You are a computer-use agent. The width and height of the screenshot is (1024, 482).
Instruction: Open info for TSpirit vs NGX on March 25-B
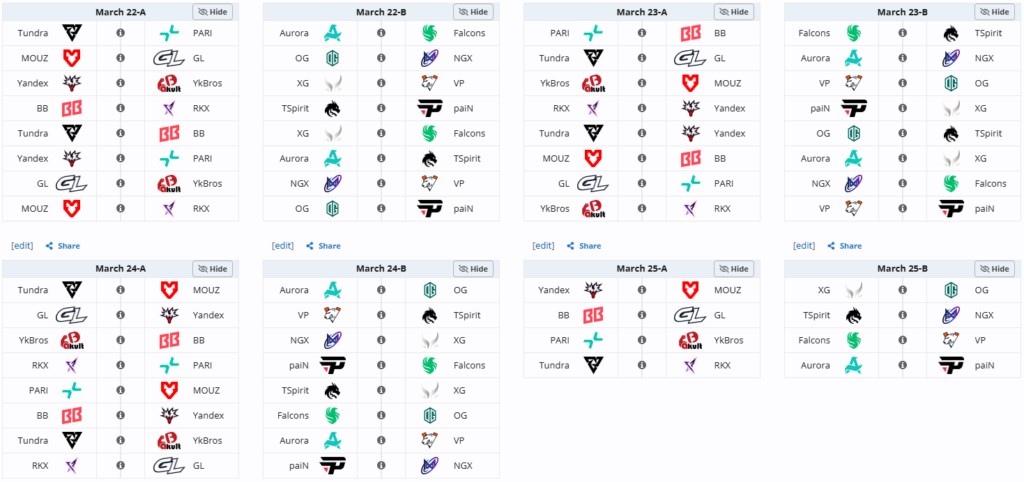903,315
